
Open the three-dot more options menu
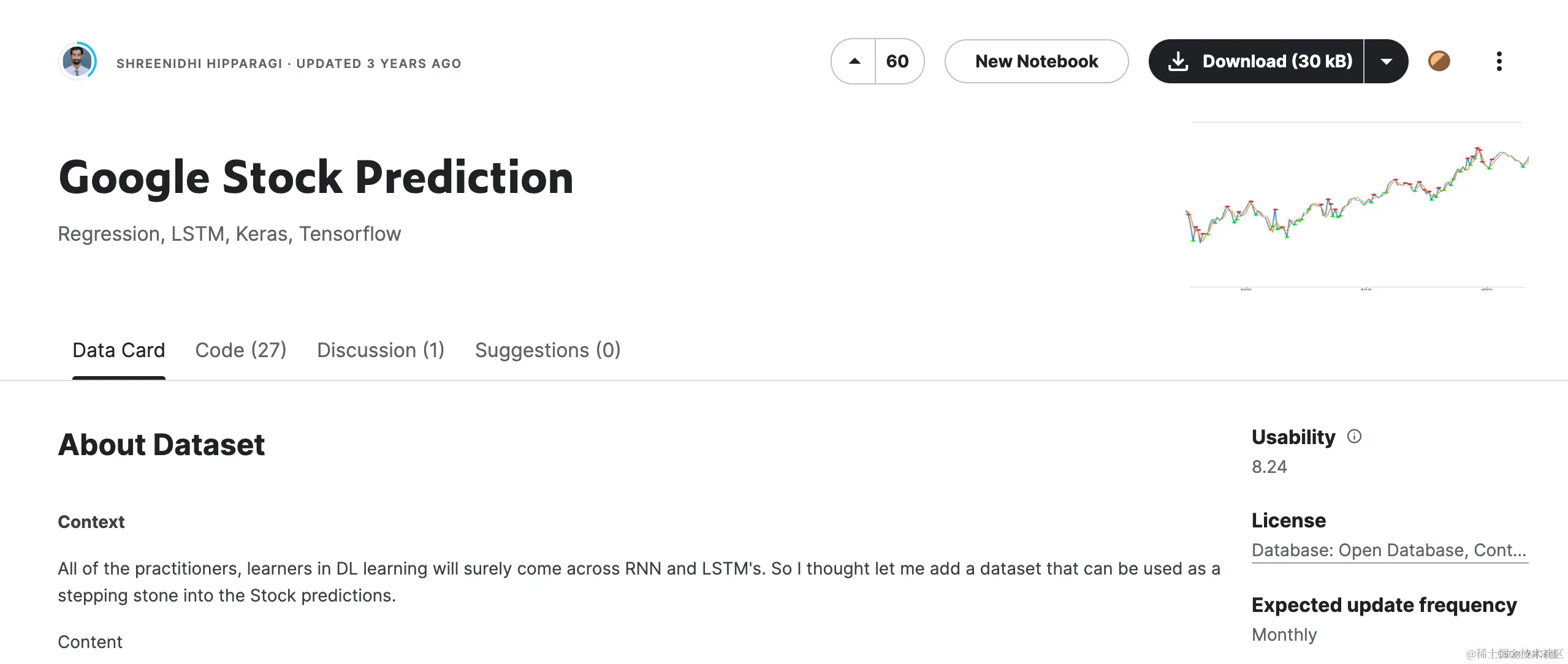coord(1499,61)
